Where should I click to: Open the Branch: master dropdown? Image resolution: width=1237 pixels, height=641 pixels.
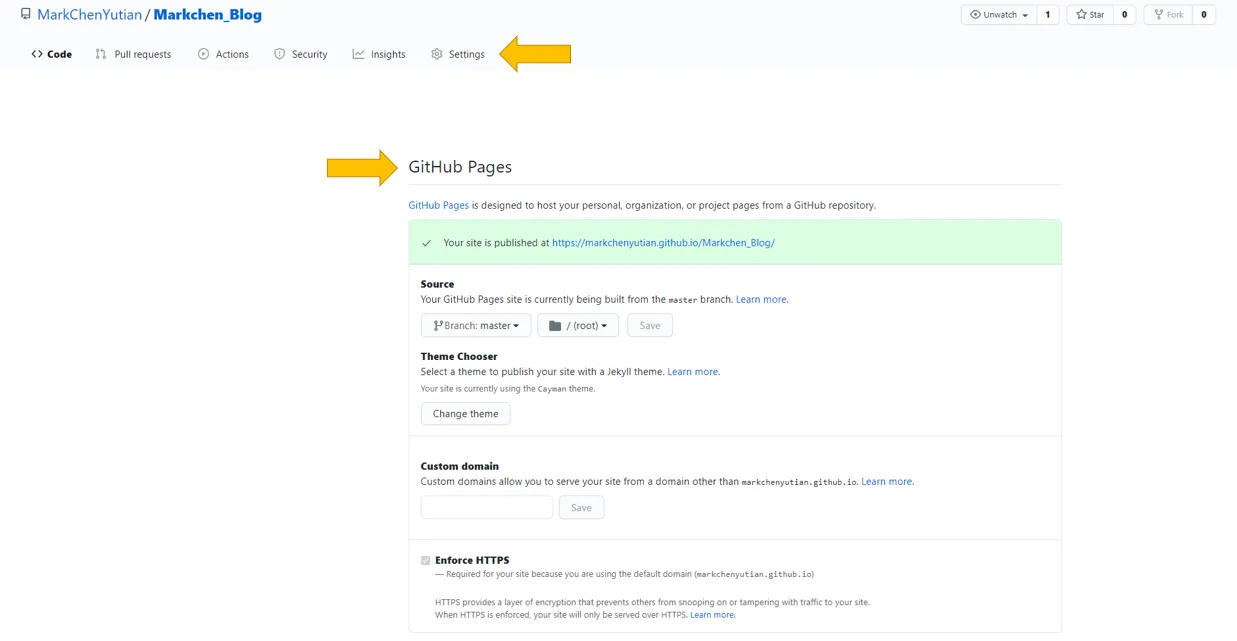click(476, 326)
